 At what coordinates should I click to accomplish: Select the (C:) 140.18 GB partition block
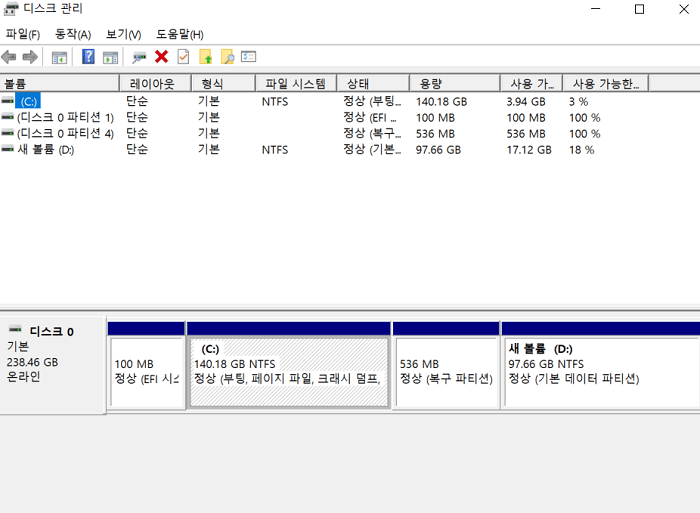tap(289, 372)
